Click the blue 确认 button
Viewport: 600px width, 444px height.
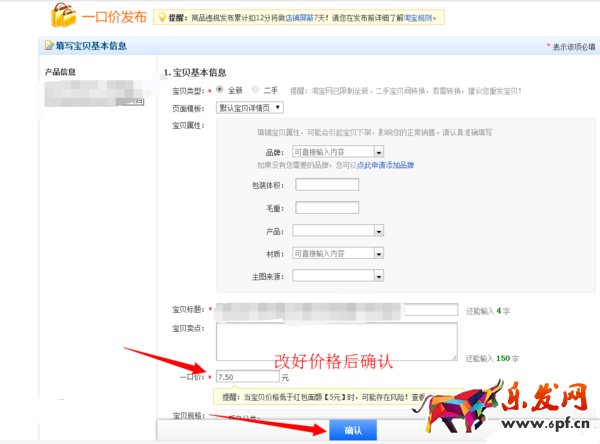353,430
